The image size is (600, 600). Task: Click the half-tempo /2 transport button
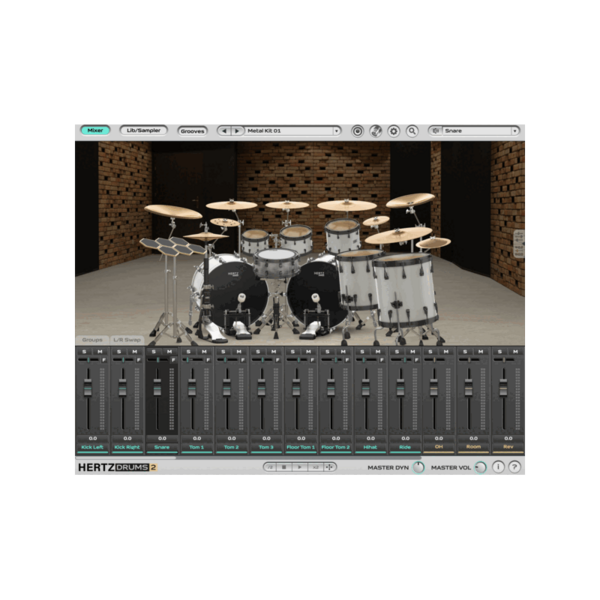coord(271,467)
